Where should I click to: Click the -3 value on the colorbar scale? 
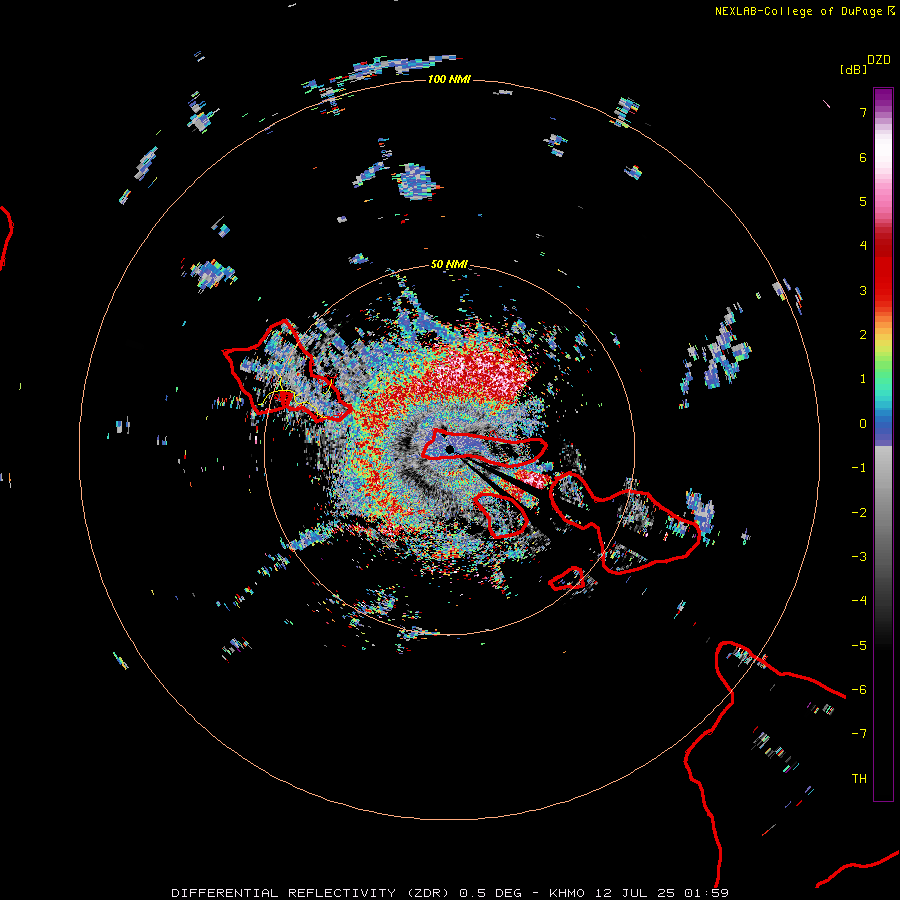(859, 557)
